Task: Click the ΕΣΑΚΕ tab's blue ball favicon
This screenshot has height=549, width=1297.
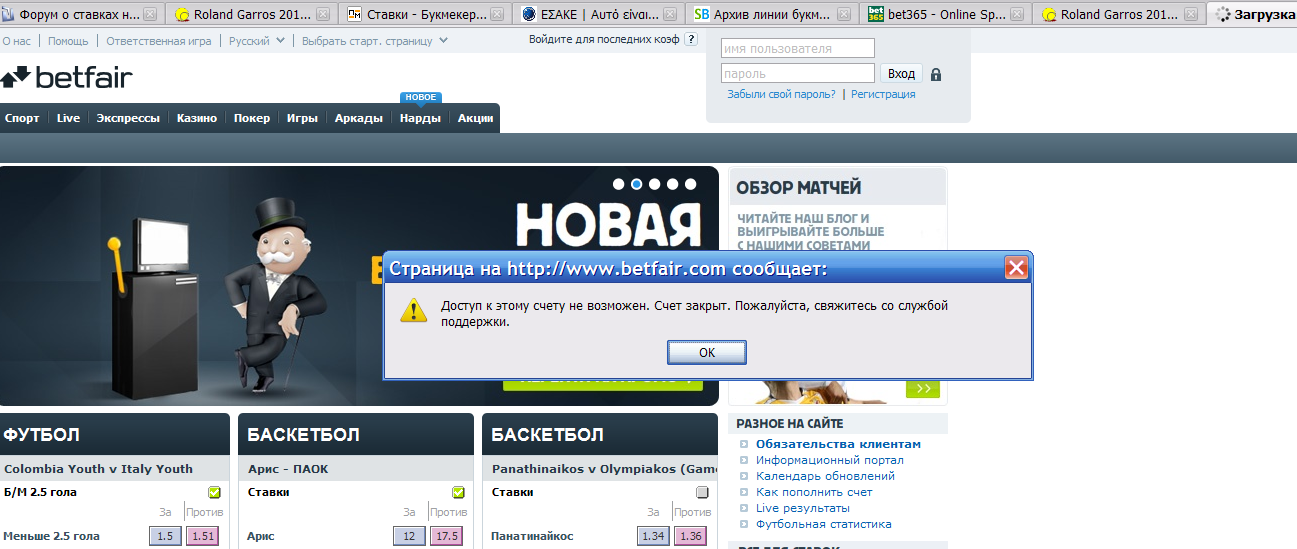Action: [529, 15]
